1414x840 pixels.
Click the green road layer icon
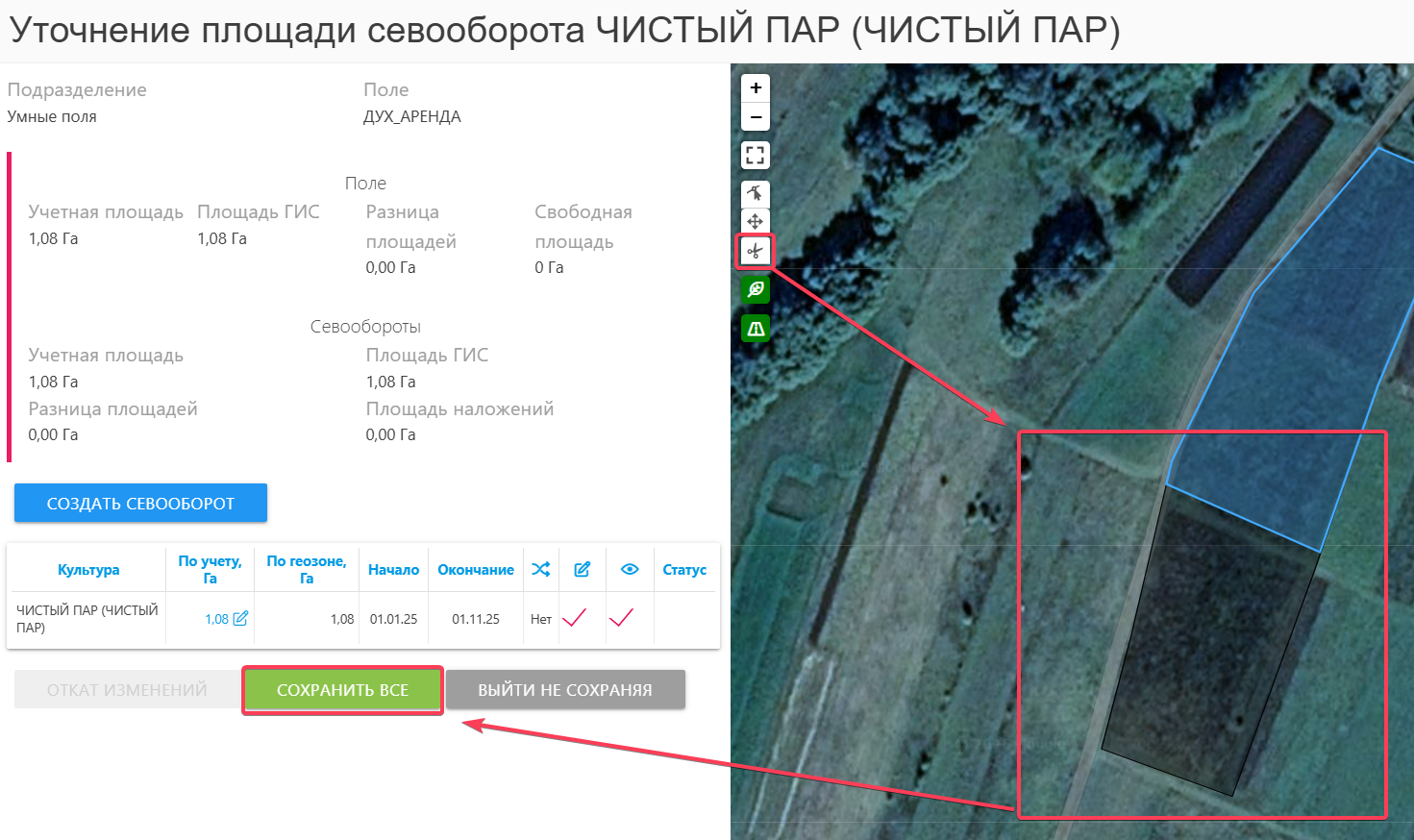756,329
